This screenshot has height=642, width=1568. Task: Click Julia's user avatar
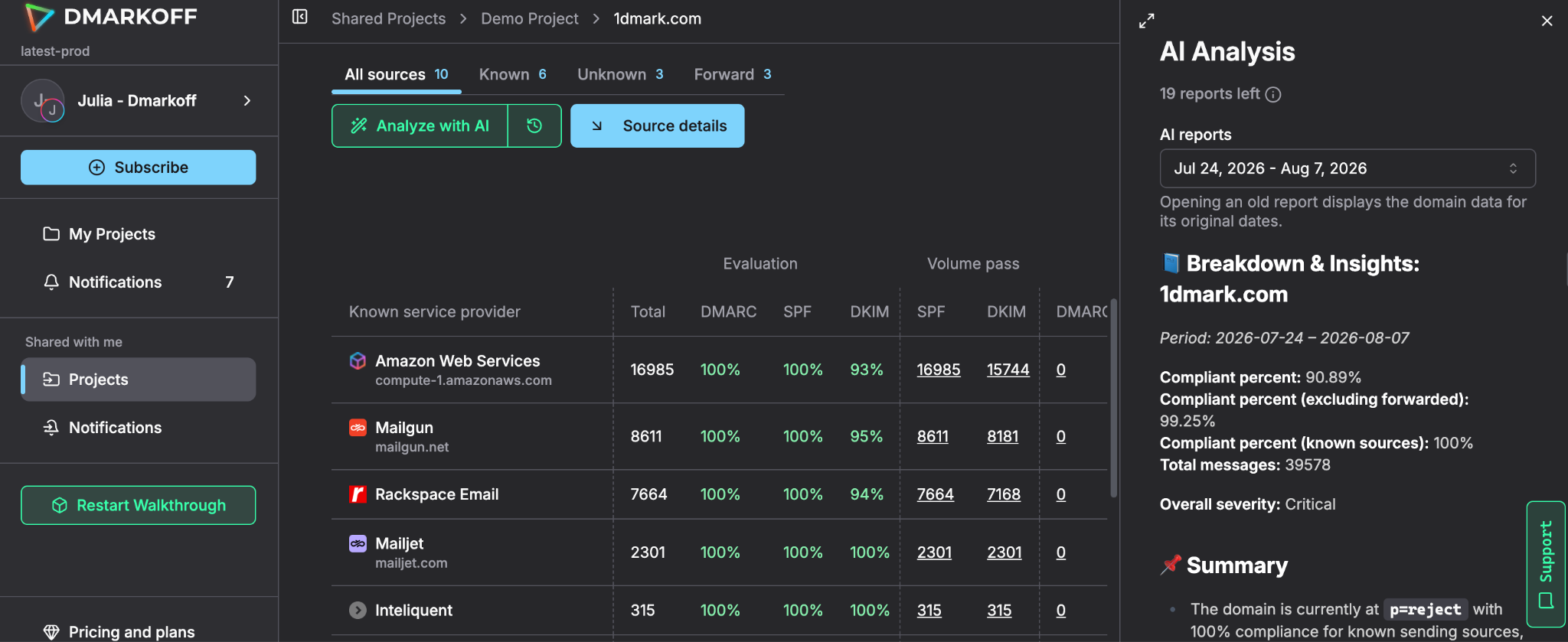pyautogui.click(x=43, y=101)
